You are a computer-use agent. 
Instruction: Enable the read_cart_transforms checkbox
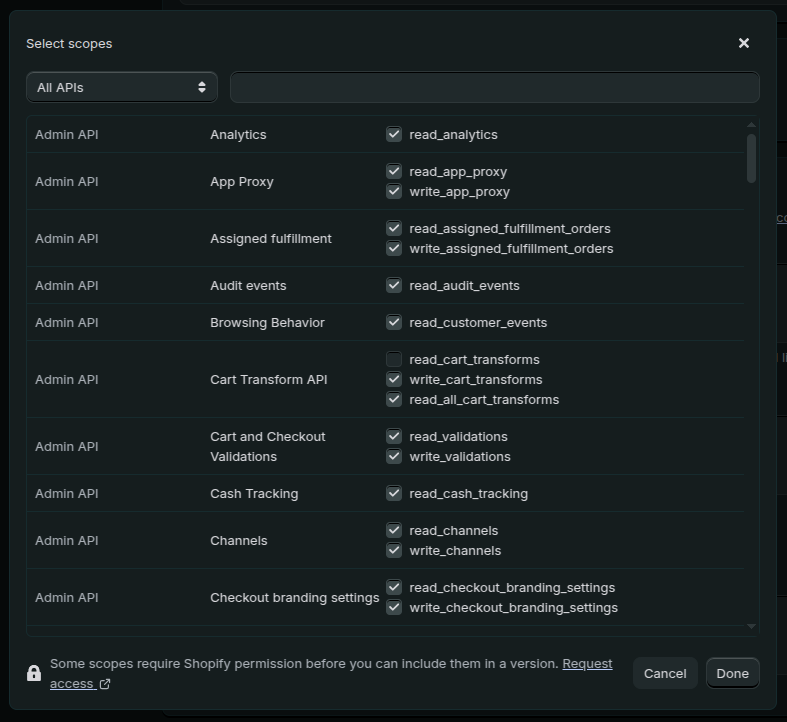coord(394,359)
